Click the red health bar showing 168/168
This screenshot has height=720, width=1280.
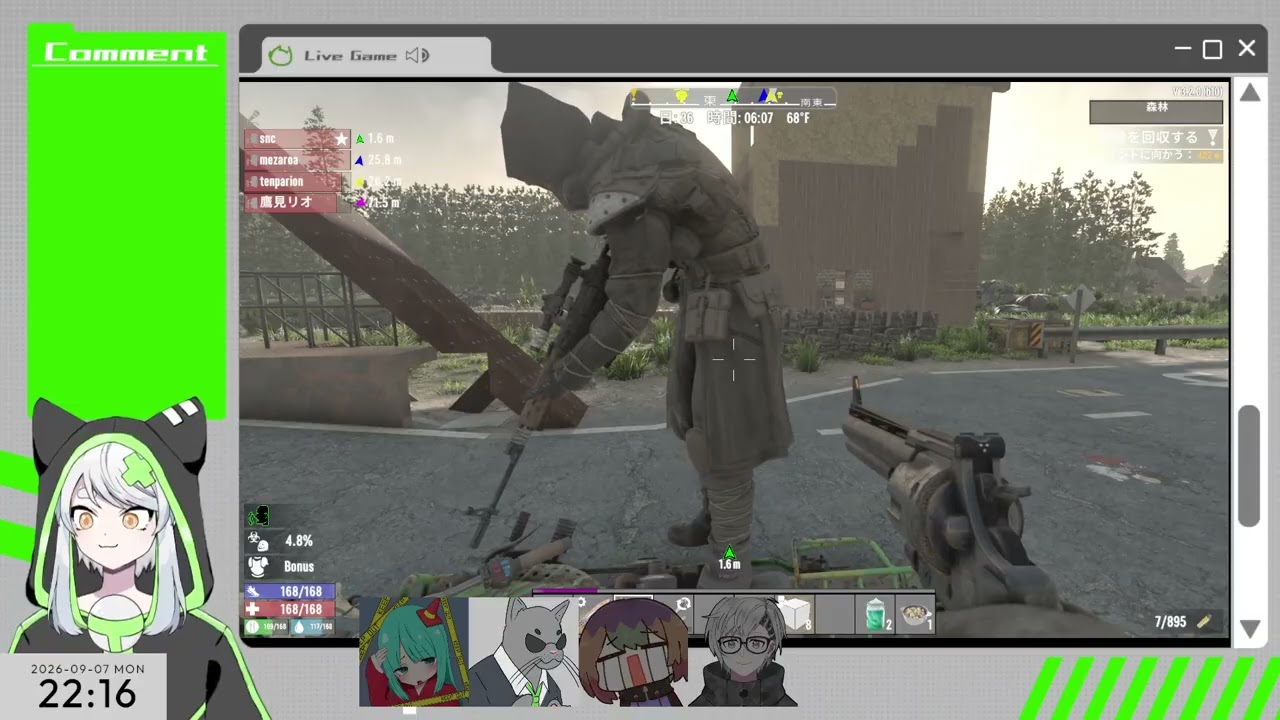point(290,609)
